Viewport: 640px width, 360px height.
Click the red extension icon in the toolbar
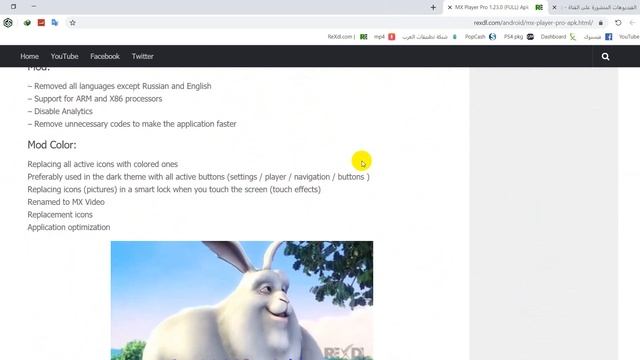click(41, 23)
